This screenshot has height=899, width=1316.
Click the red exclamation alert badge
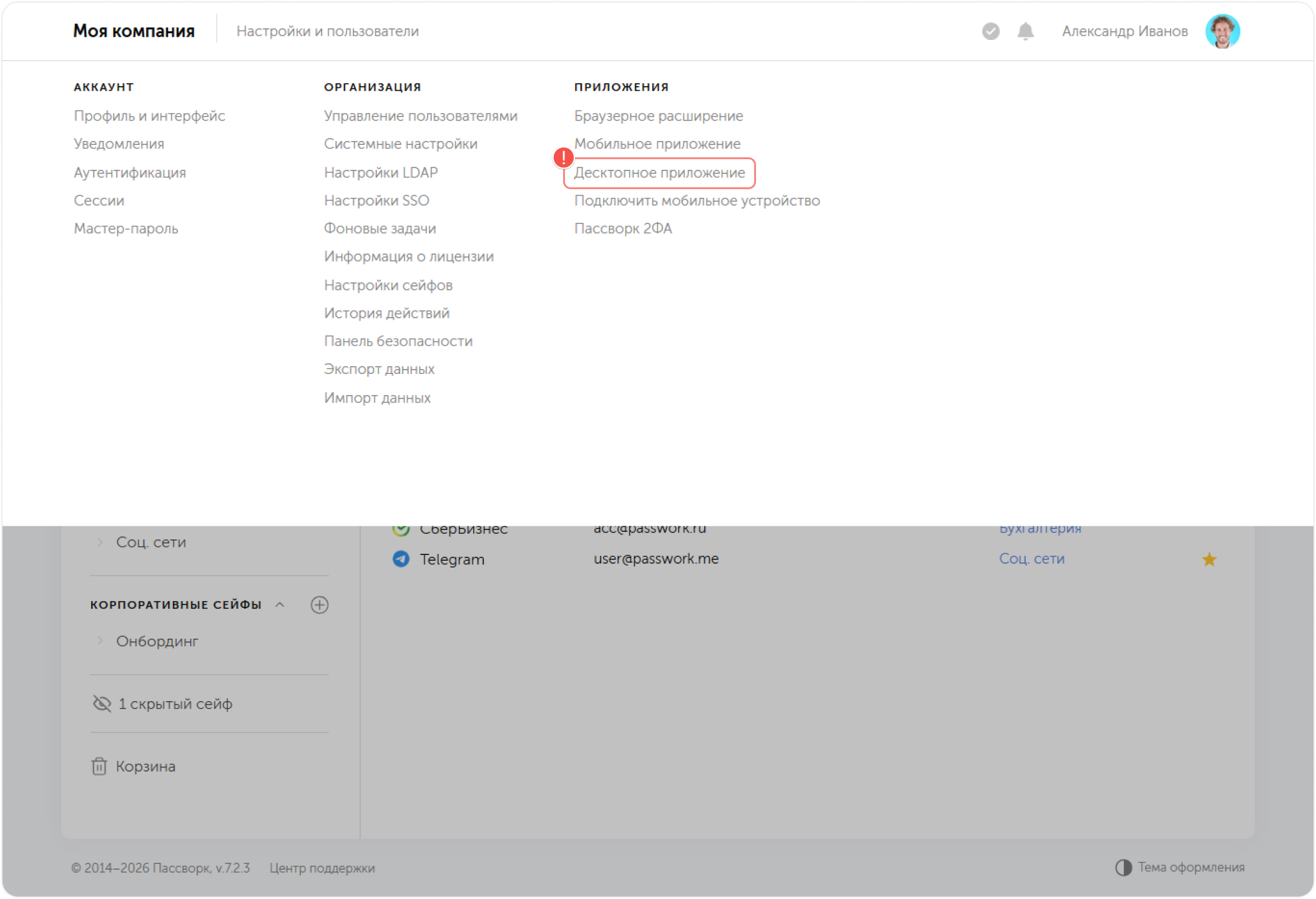pos(564,157)
